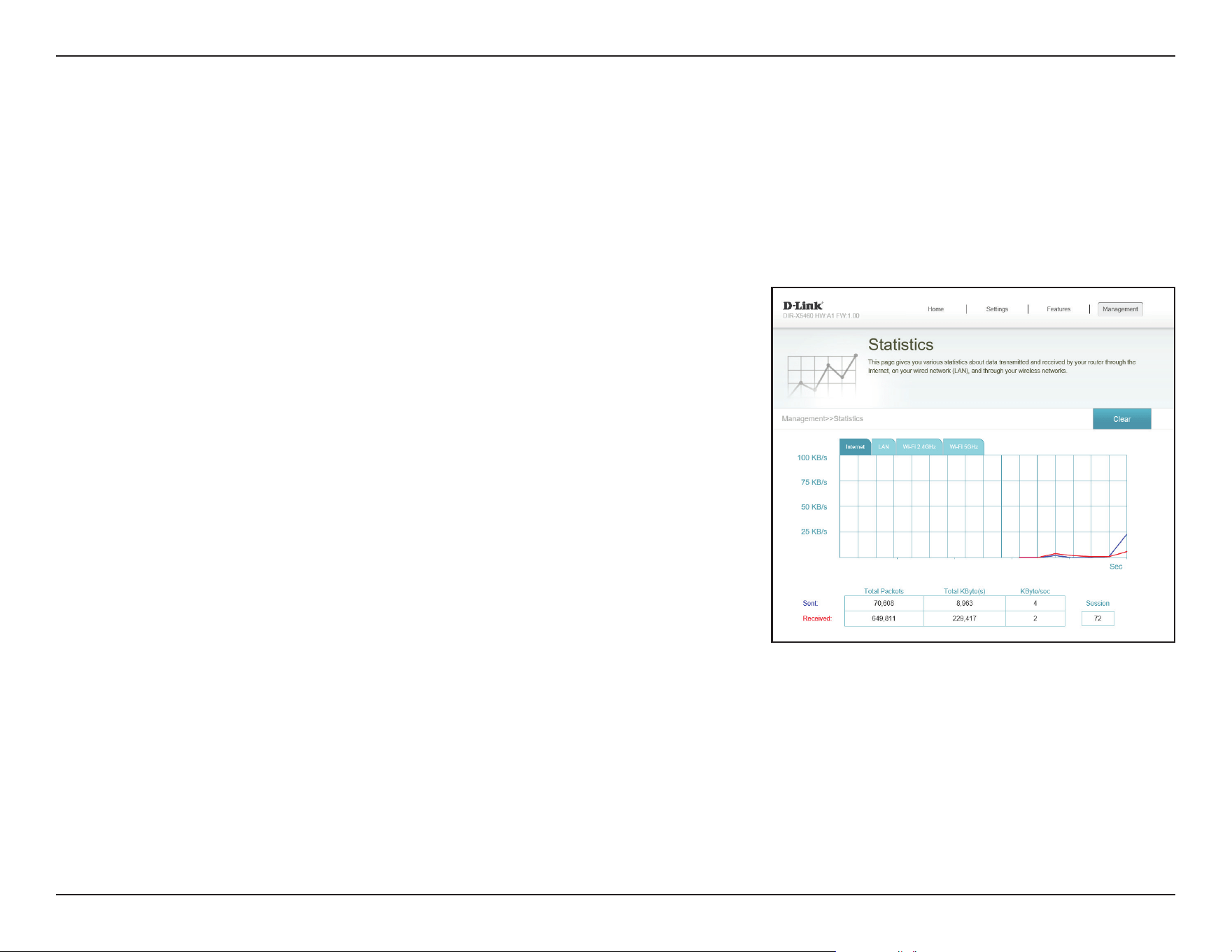Click the Clear button

1121,419
